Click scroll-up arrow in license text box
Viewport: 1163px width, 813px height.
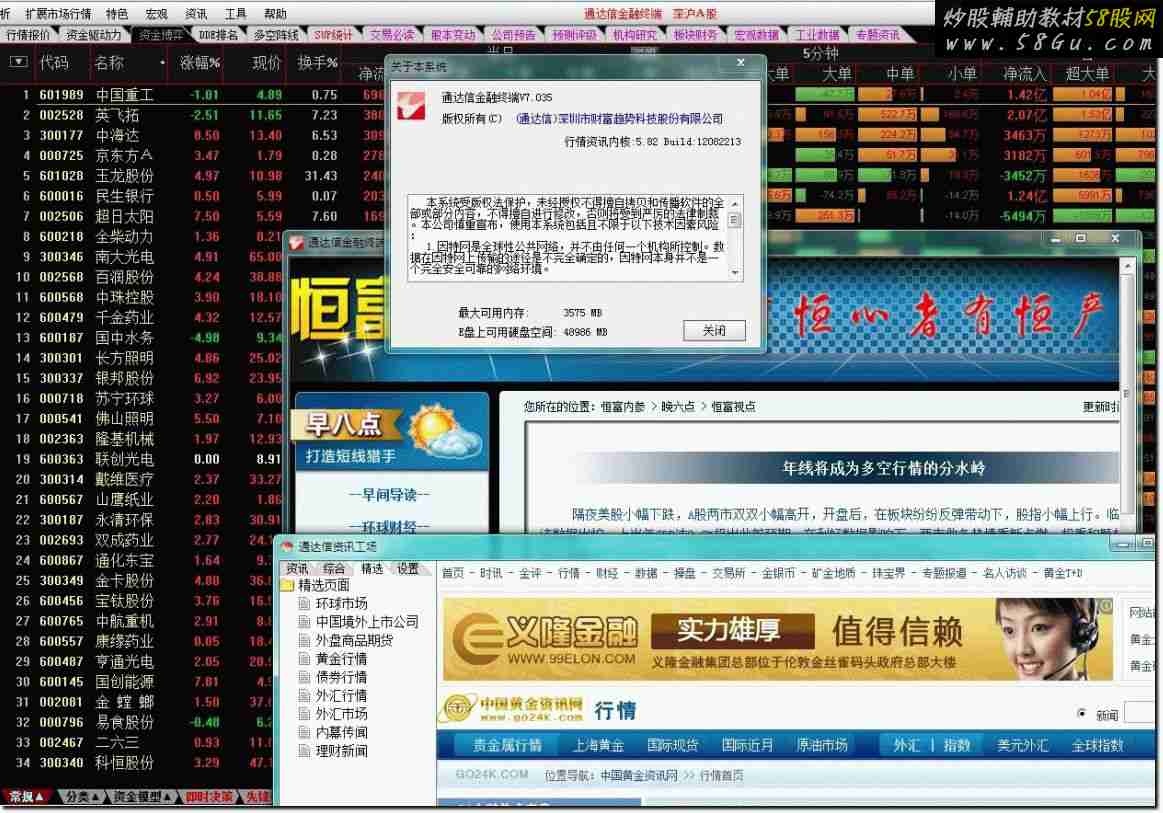coord(734,203)
